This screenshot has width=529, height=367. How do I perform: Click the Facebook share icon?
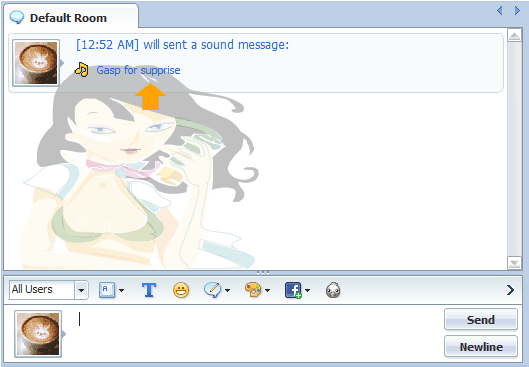point(293,290)
